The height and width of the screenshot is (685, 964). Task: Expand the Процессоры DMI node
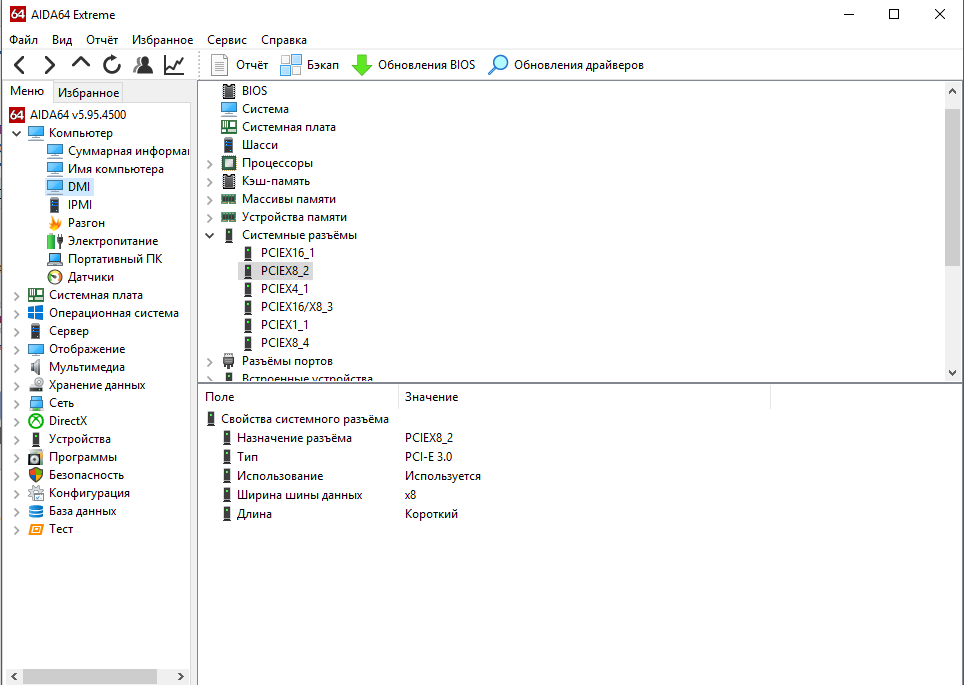click(210, 164)
